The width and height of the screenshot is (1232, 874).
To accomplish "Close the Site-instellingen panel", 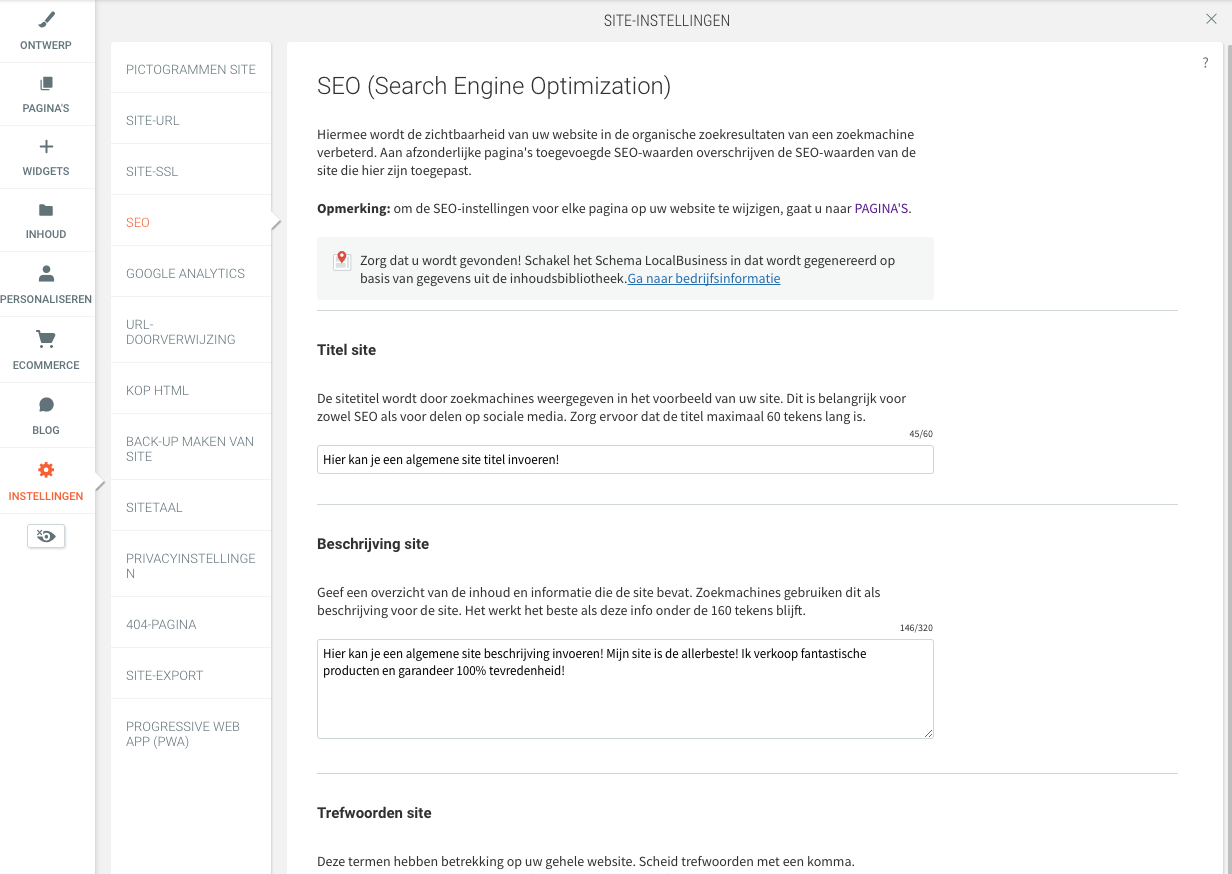I will coord(1212,19).
